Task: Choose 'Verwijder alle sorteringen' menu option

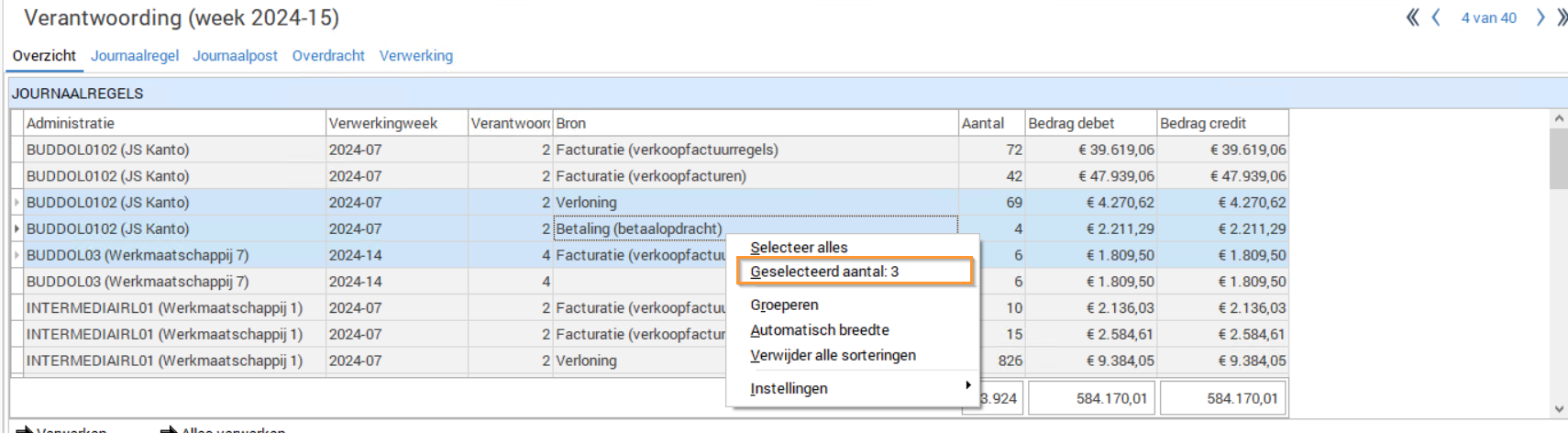Action: (x=833, y=355)
